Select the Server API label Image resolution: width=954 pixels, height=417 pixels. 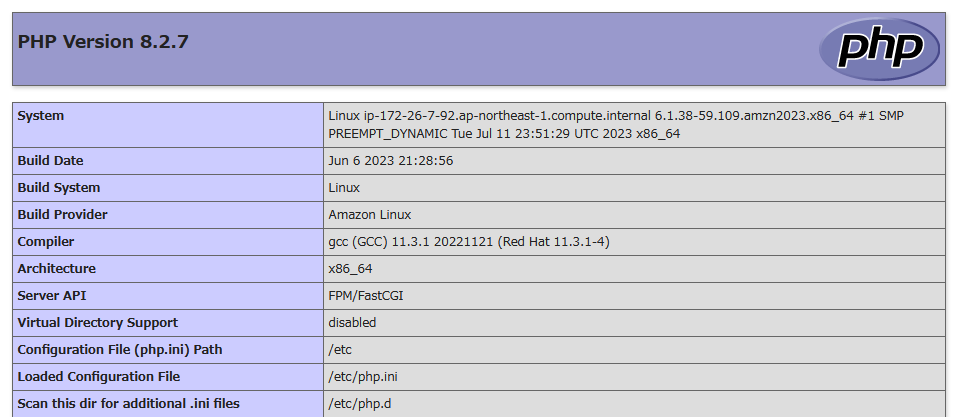coord(52,295)
